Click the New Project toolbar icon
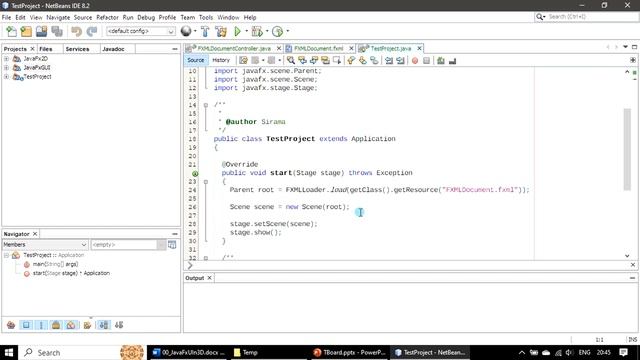This screenshot has height=360, width=640. click(26, 31)
